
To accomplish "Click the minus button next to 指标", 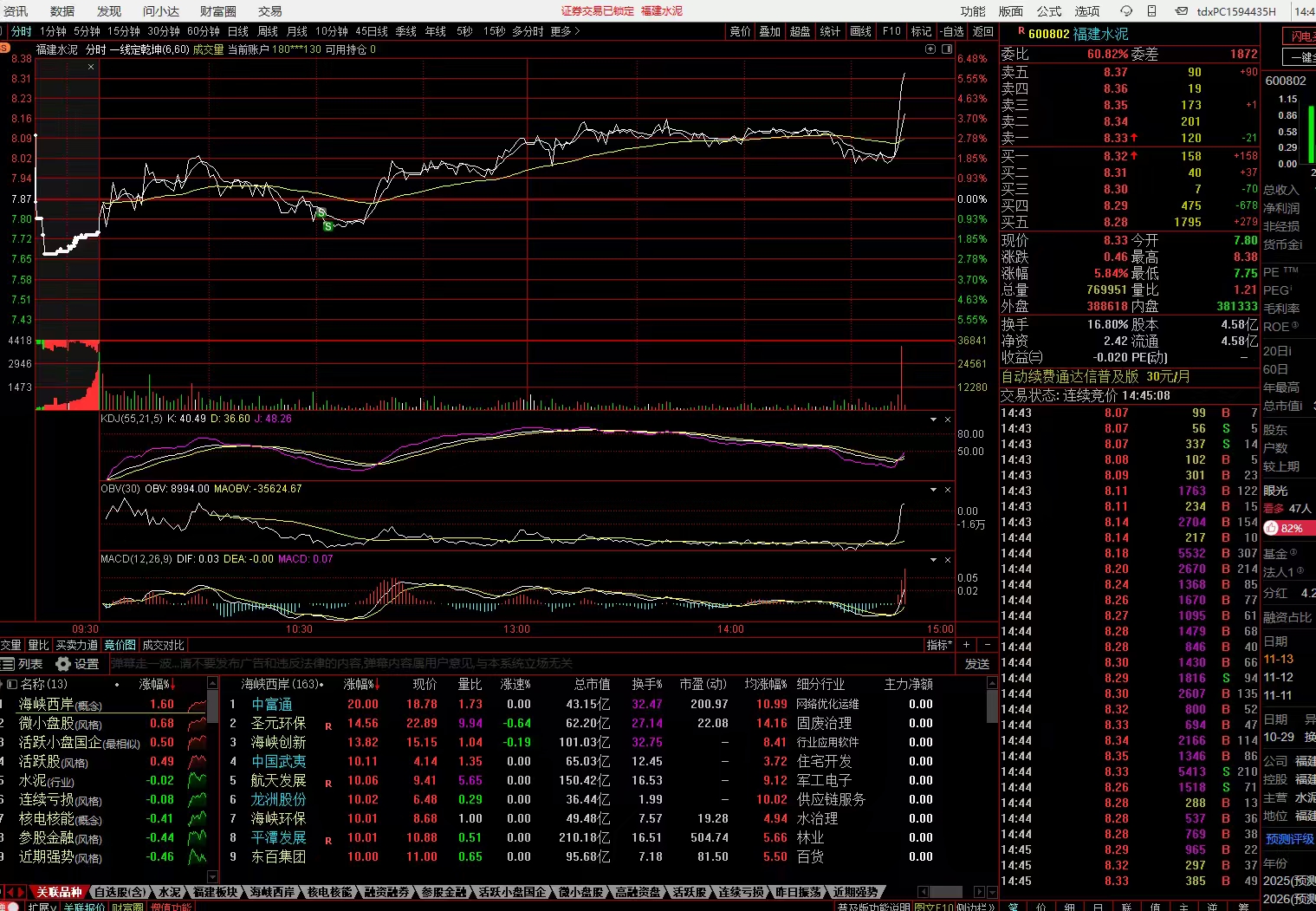I will click(x=987, y=645).
